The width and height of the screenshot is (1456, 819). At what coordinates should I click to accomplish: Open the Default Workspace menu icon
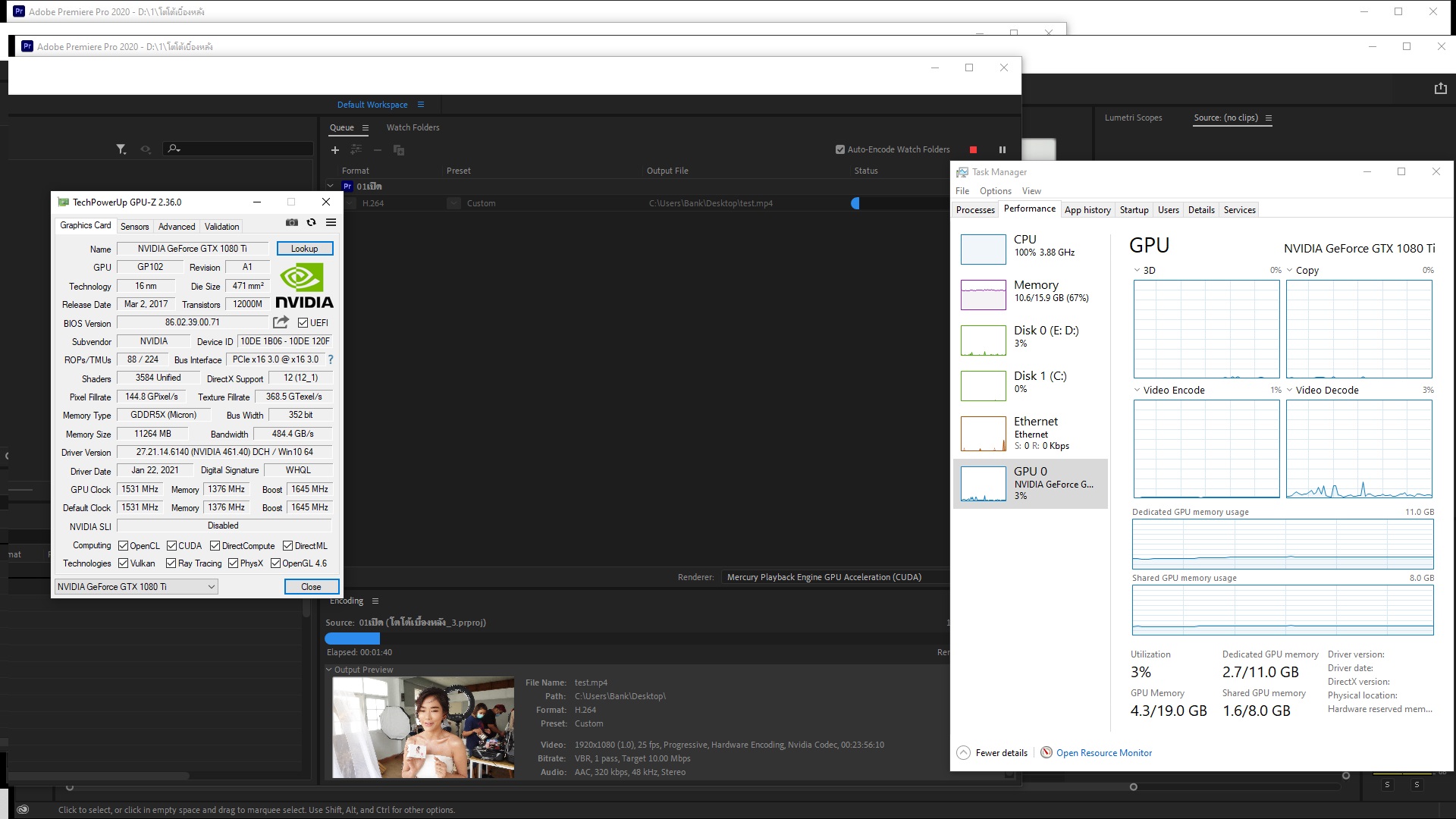coord(421,105)
